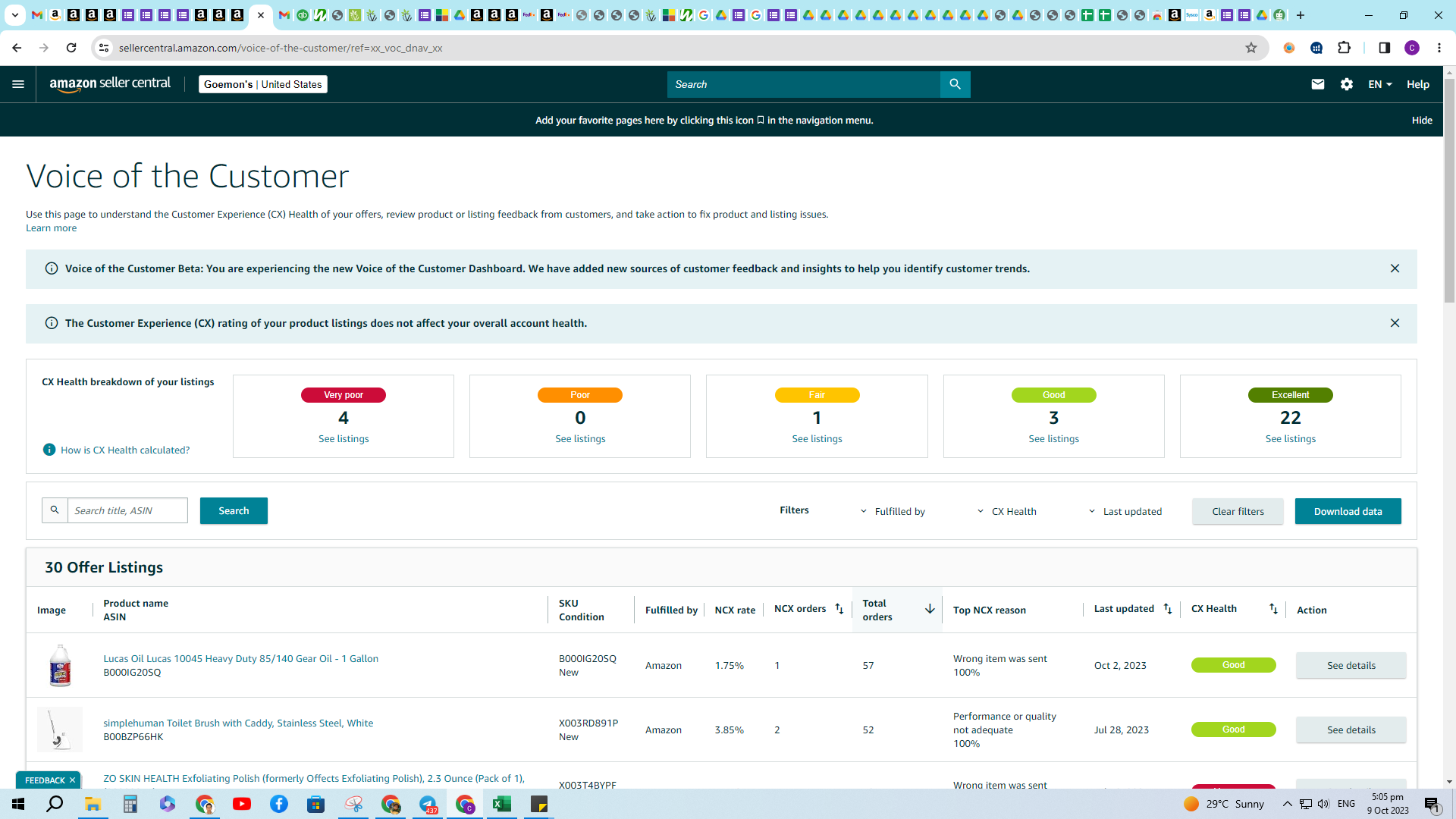Open the Chrome profile avatar

tap(1412, 48)
